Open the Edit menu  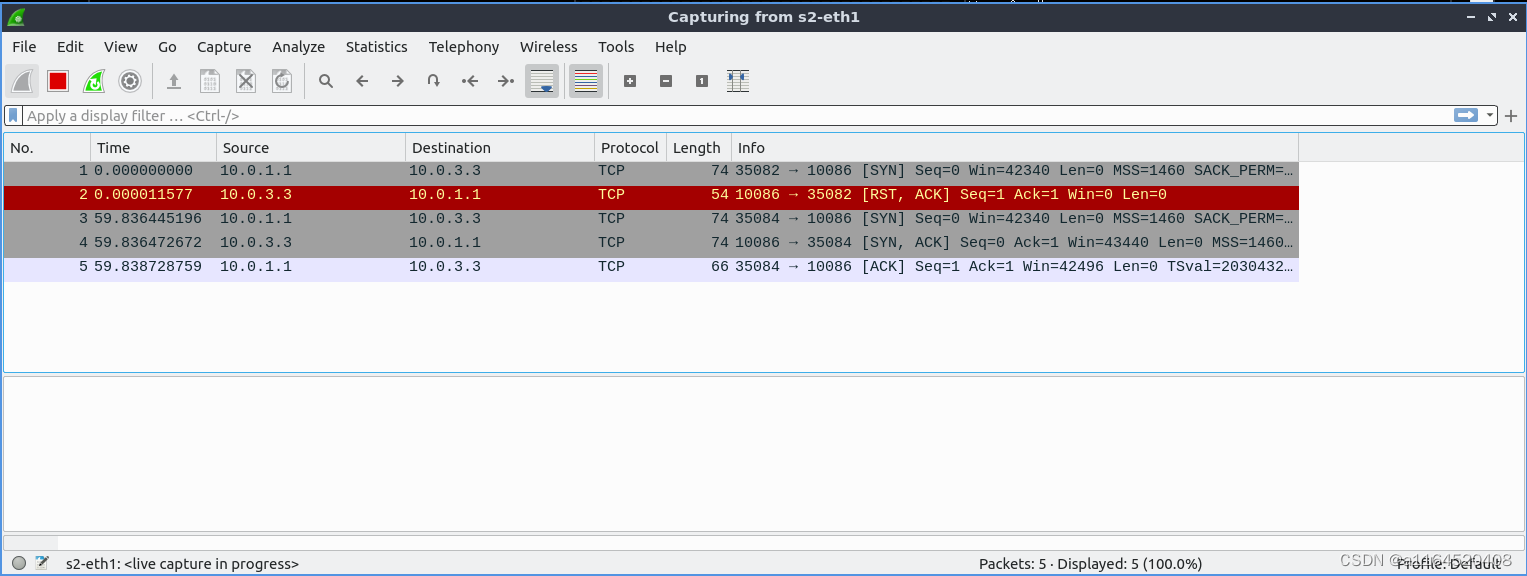(70, 47)
